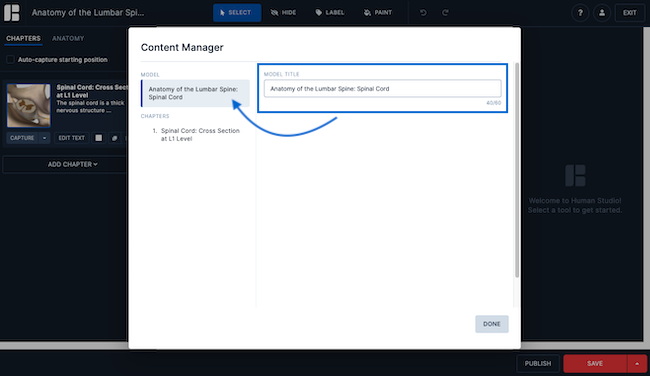Click Done to close Content Manager
Viewport: 650px width, 376px height.
[492, 324]
